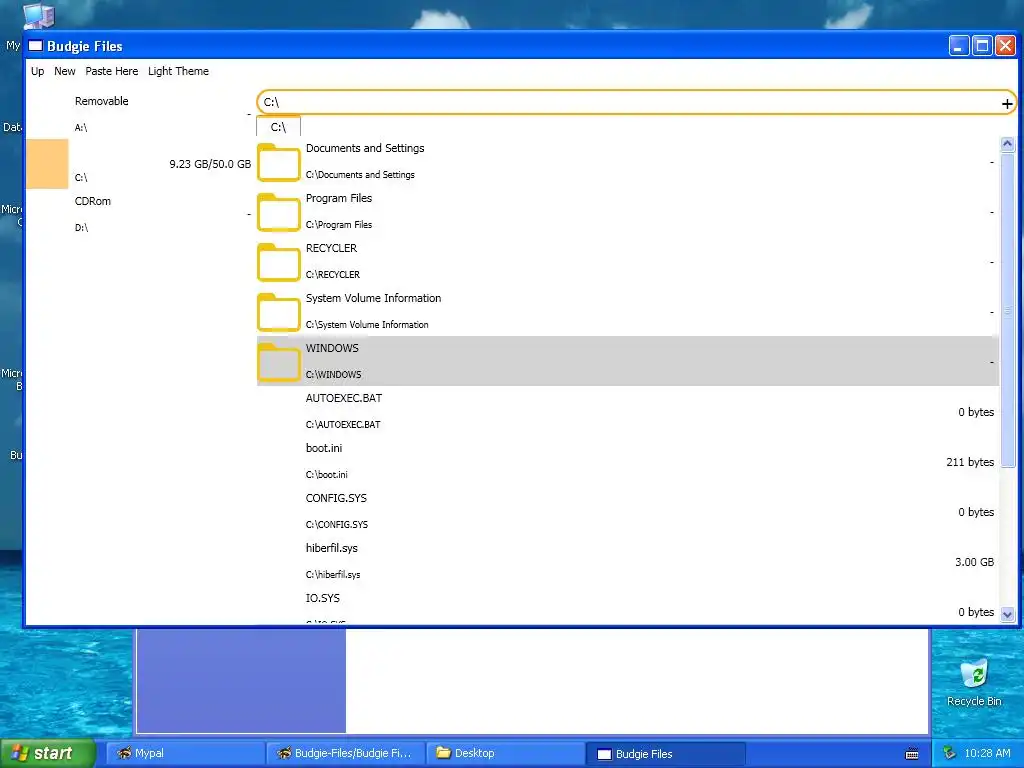
Task: Click Budgie Files taskbar button
Action: 666,754
